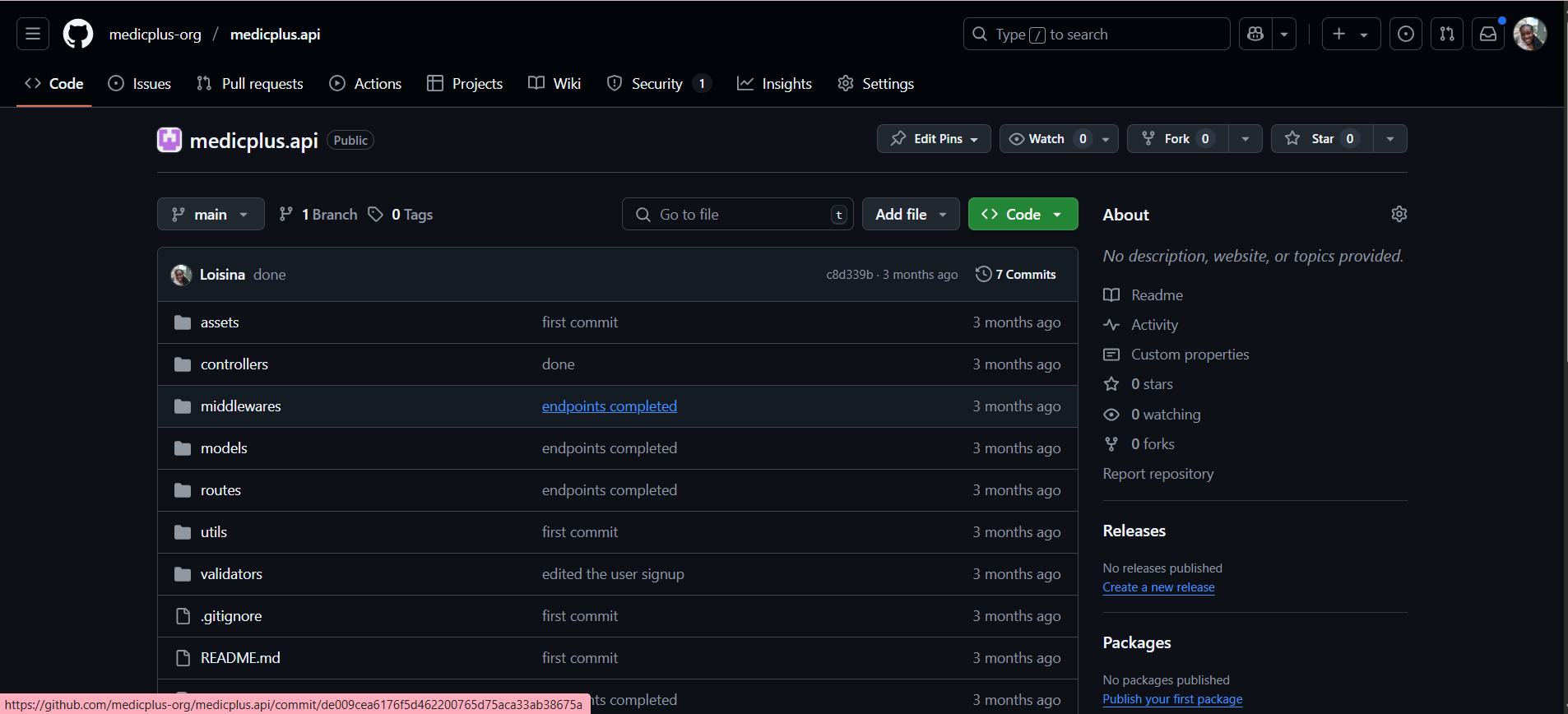Fork this repository
Screen dimensions: 1568x714
(x=1178, y=139)
